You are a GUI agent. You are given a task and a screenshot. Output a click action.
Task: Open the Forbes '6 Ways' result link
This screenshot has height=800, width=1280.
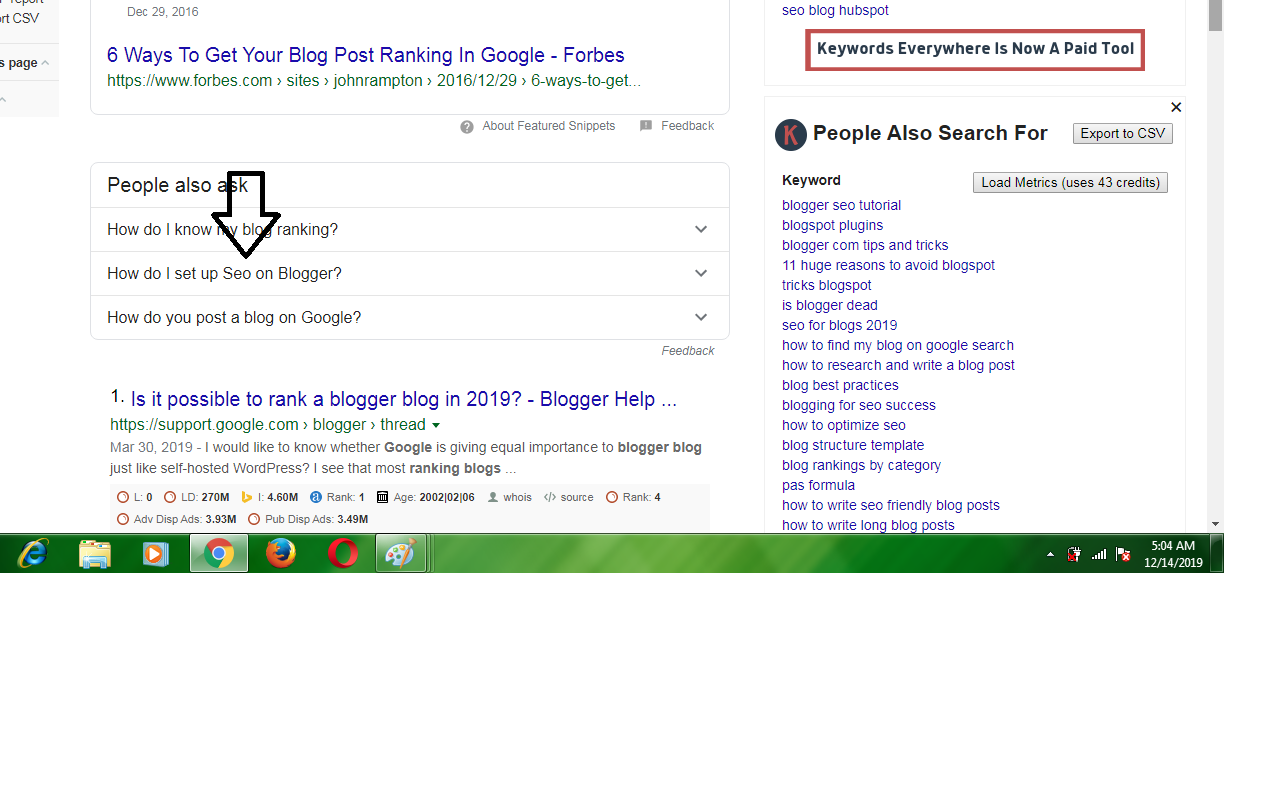tap(366, 55)
